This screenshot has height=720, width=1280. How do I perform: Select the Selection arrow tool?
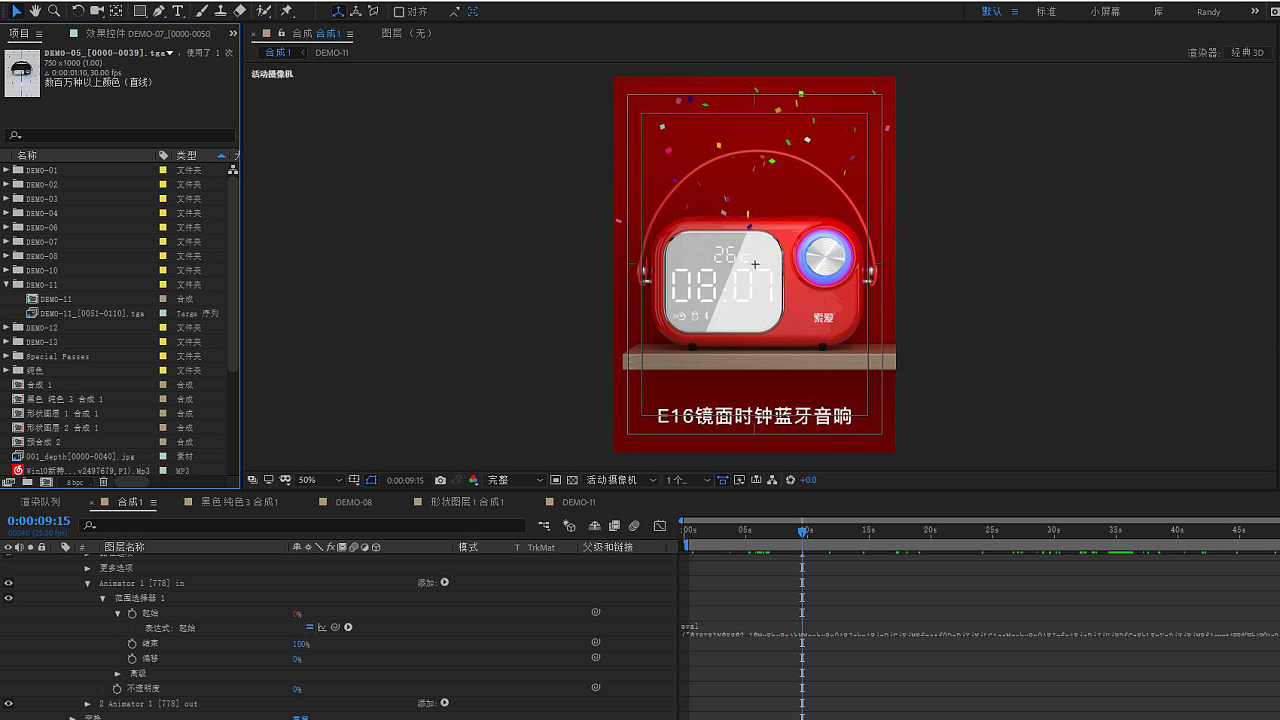point(17,11)
